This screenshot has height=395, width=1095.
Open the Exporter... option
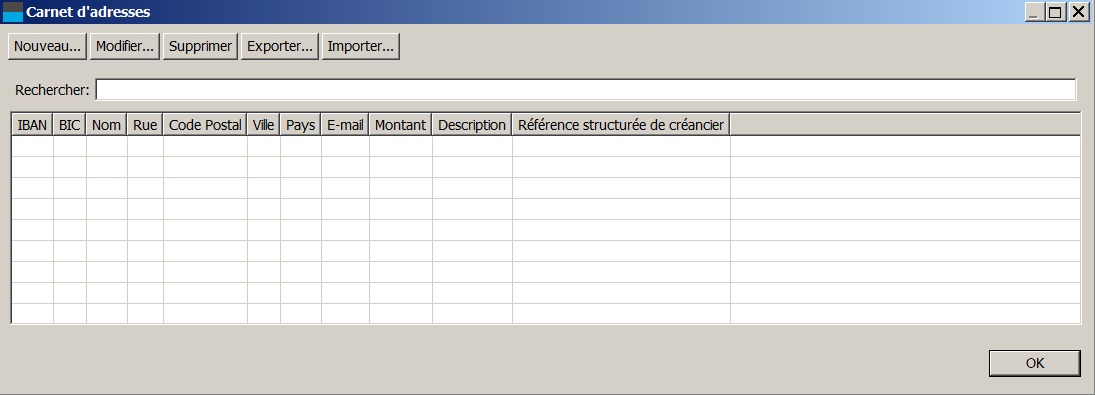pos(280,47)
